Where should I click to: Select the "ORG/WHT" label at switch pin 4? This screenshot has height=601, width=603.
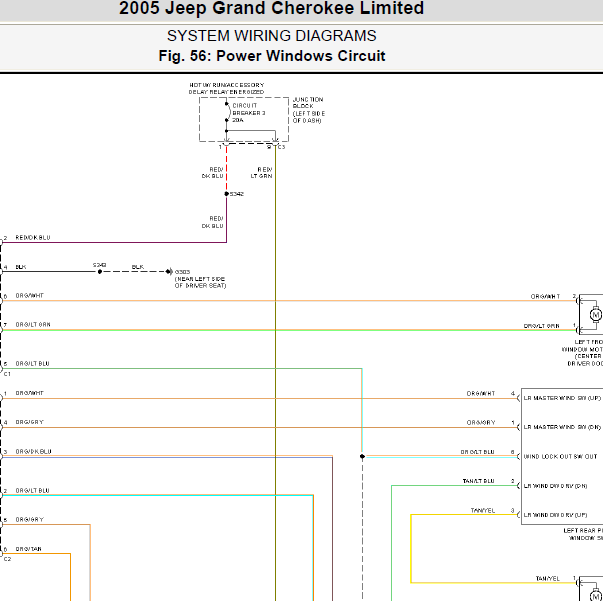[481, 394]
